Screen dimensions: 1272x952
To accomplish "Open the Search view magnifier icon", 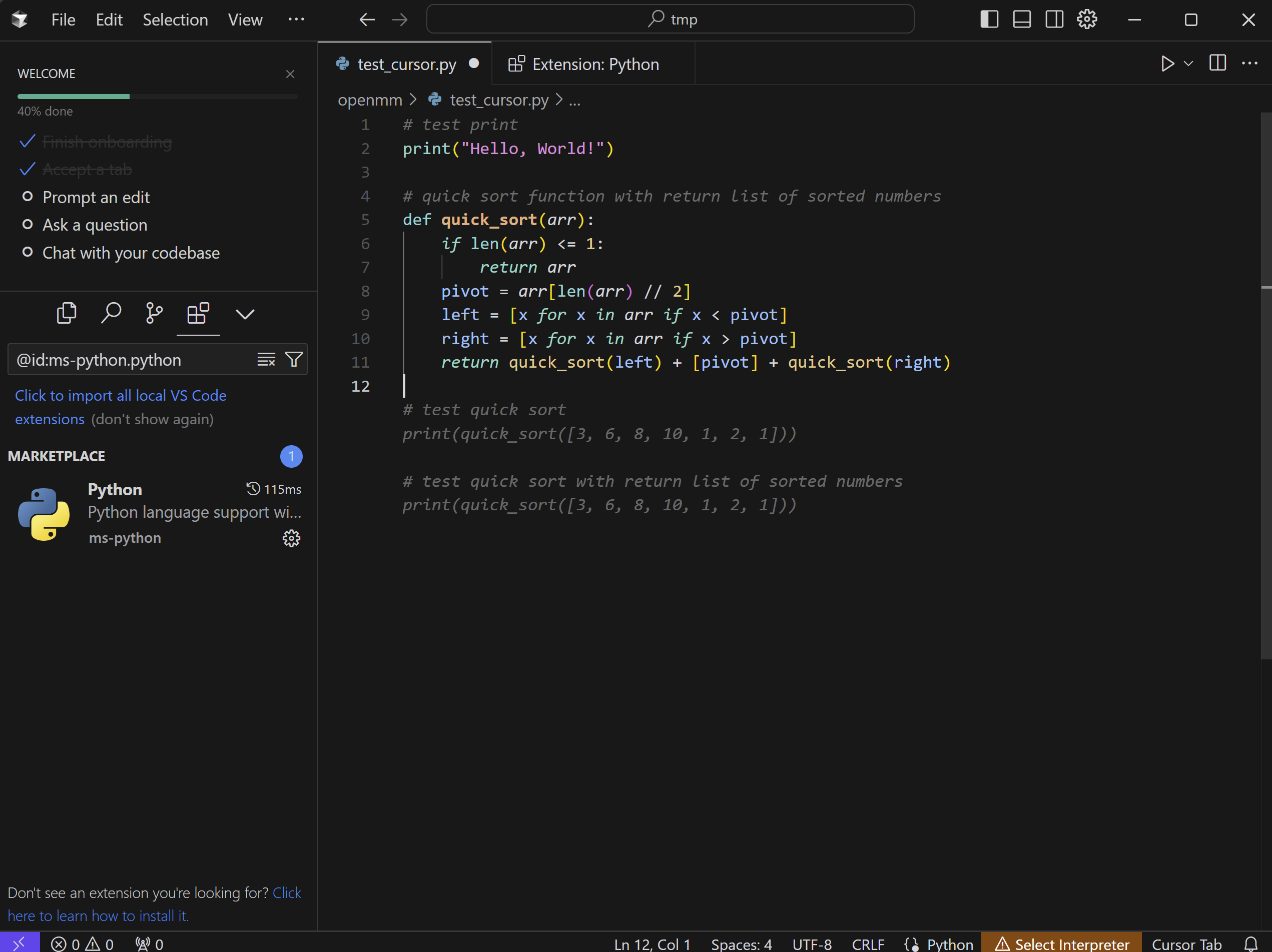I will (x=111, y=313).
